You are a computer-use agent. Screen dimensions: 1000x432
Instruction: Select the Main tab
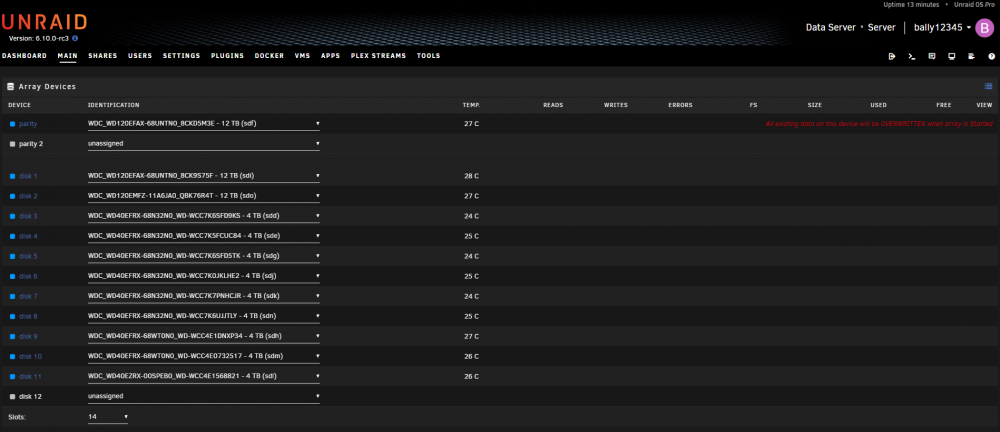67,56
